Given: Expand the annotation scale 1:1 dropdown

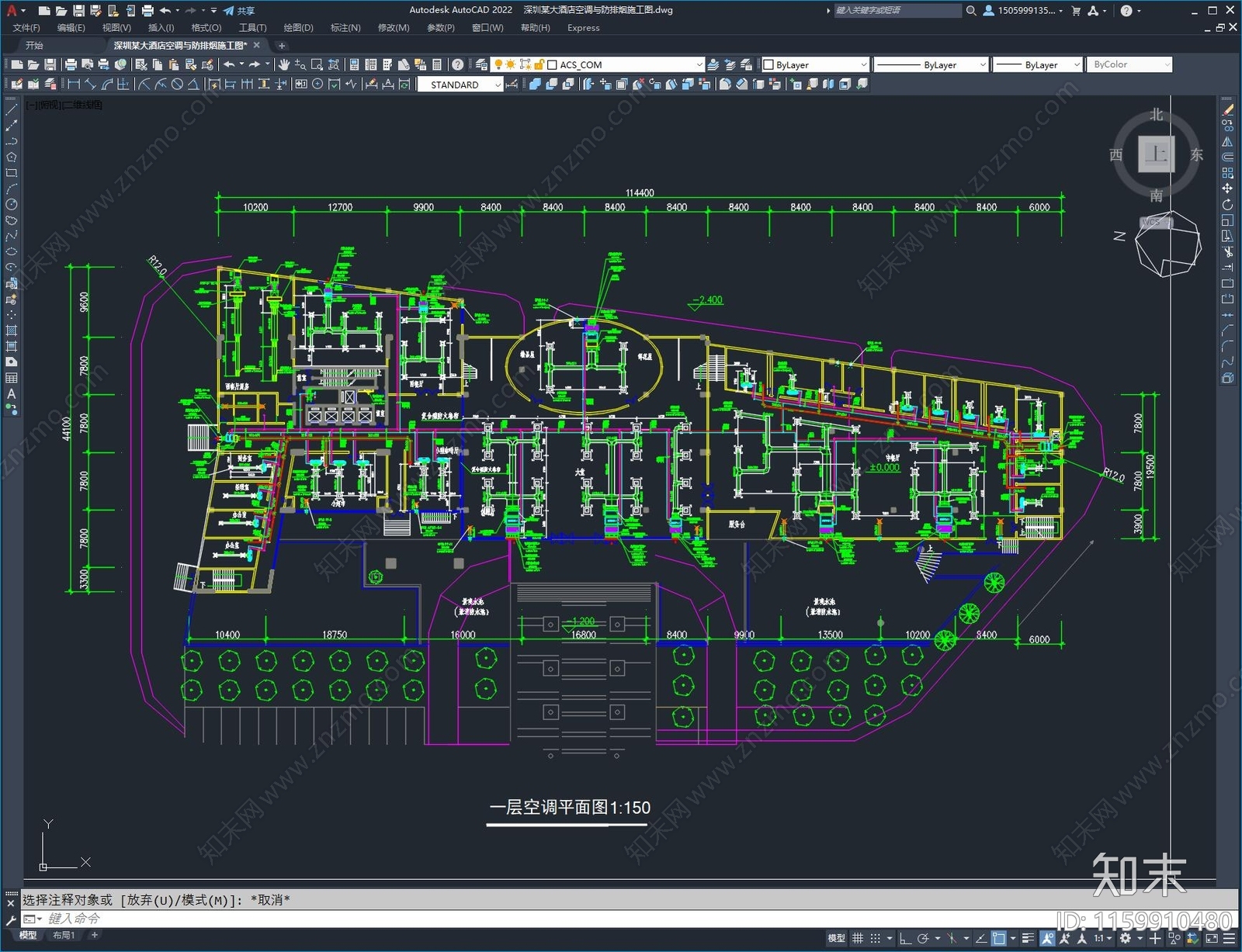Looking at the screenshot, I should click(1102, 938).
